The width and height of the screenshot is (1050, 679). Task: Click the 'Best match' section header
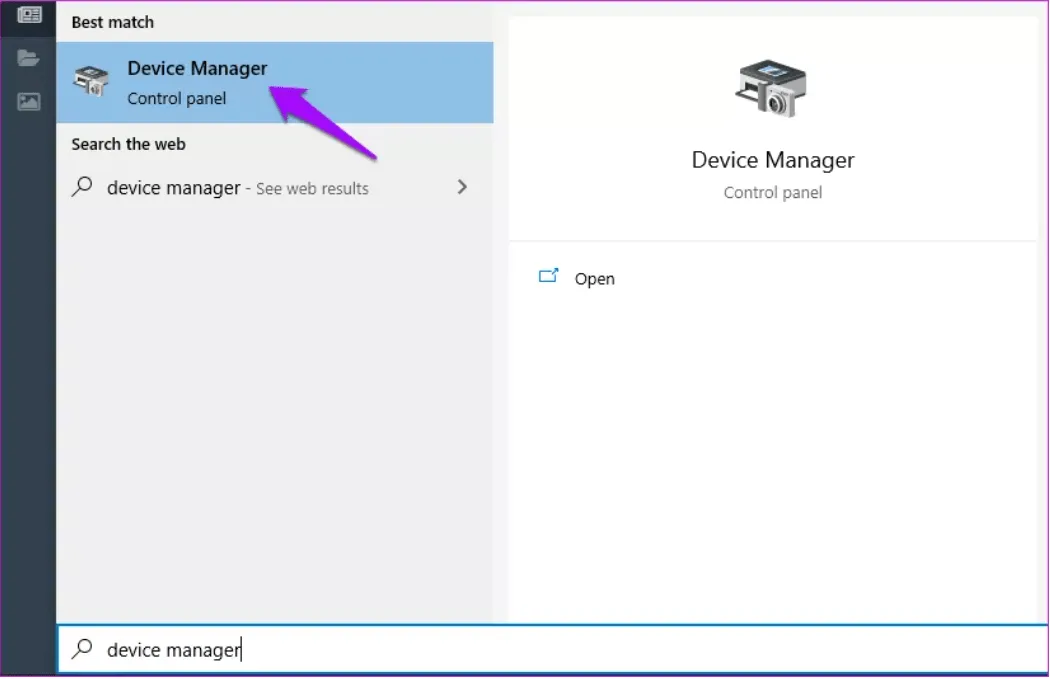(x=113, y=22)
